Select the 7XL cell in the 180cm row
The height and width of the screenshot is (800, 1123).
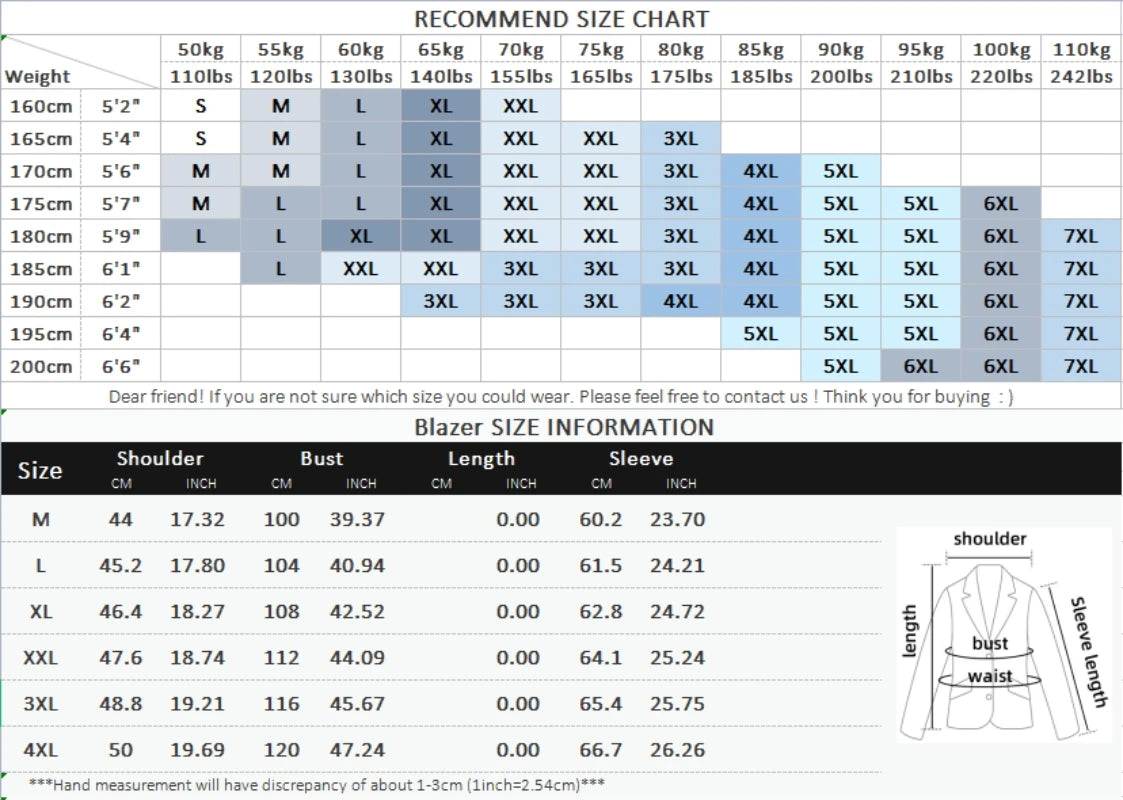pyautogui.click(x=1080, y=236)
